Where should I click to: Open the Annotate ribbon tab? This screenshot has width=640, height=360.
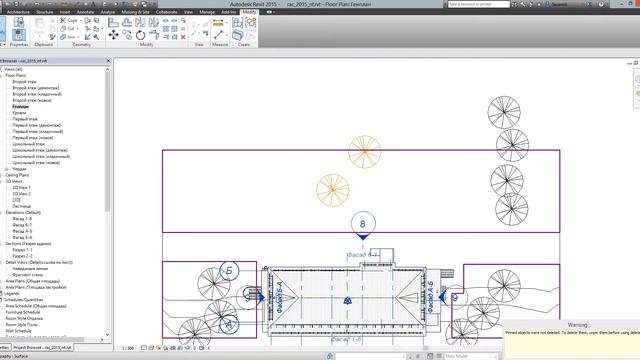coord(85,12)
